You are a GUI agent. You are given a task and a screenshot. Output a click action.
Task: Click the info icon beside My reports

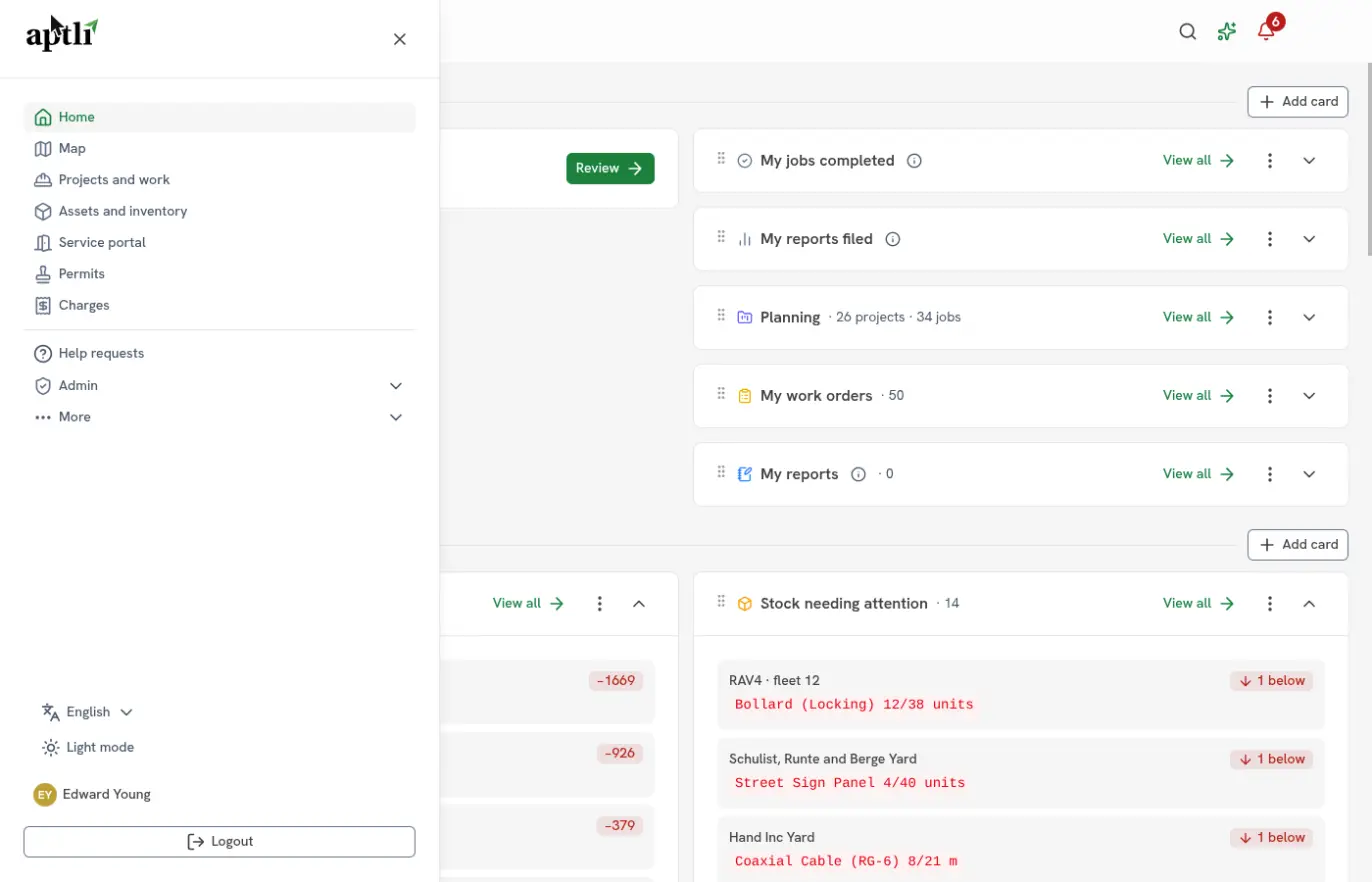858,474
